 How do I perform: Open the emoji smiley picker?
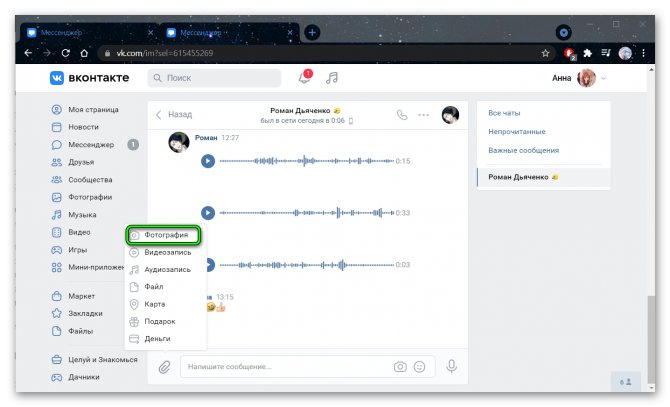(x=420, y=367)
